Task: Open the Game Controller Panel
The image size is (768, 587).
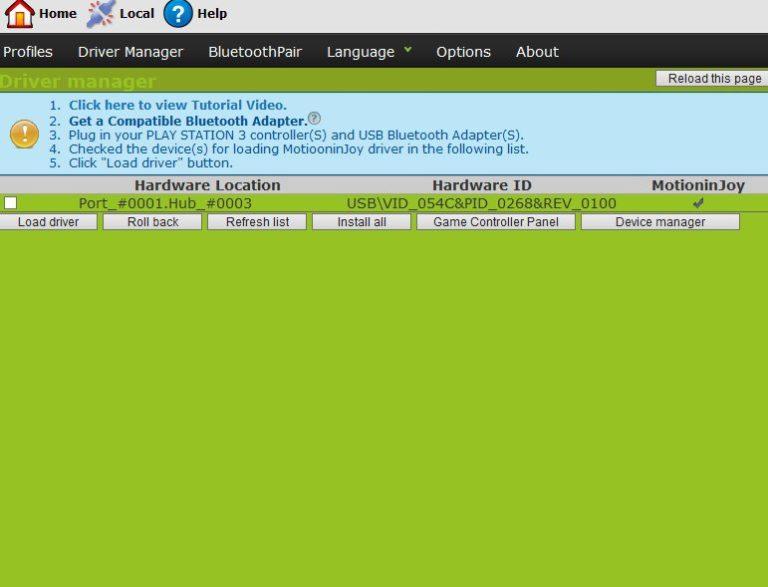Action: 496,222
